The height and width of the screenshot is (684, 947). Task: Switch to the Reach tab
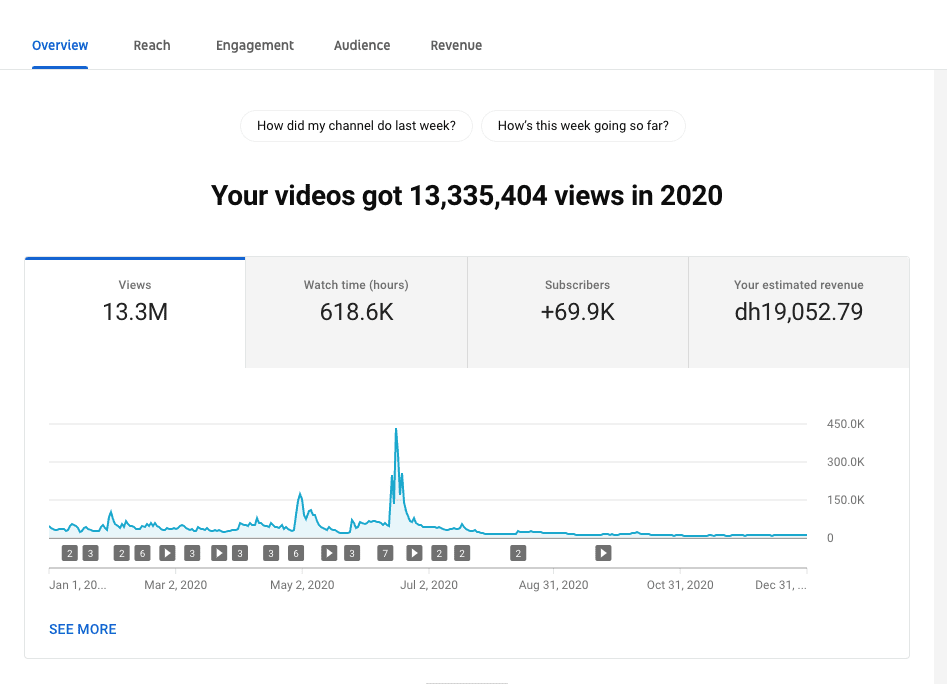tap(152, 45)
